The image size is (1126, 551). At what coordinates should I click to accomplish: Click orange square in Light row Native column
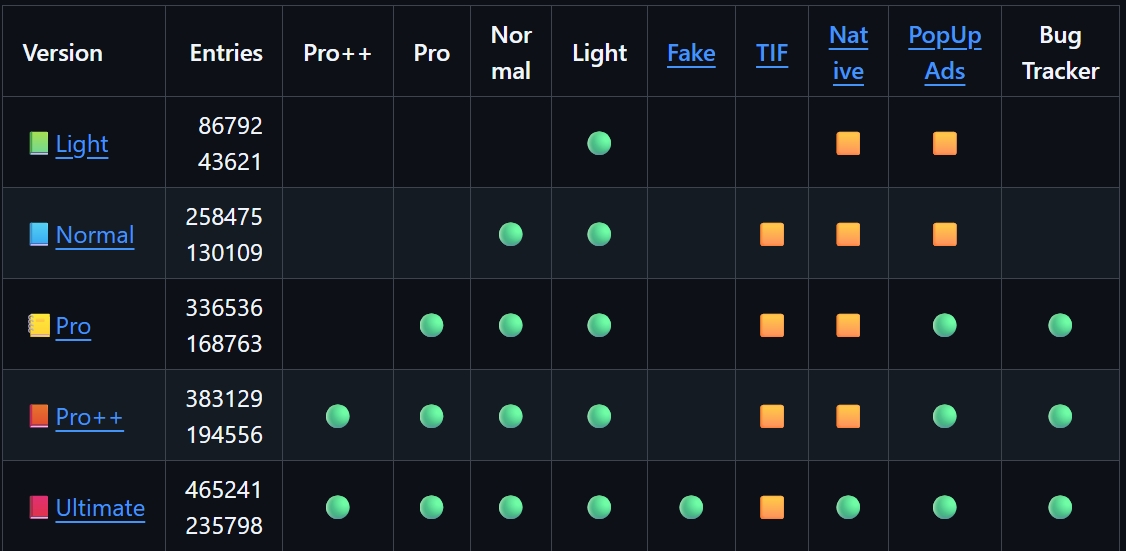pyautogui.click(x=848, y=143)
